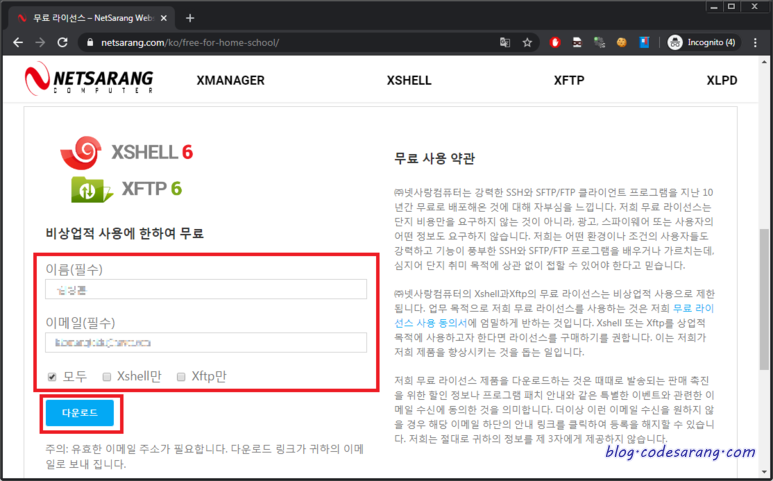Toggle the 모두 checkbox
The height and width of the screenshot is (481, 773).
[52, 377]
